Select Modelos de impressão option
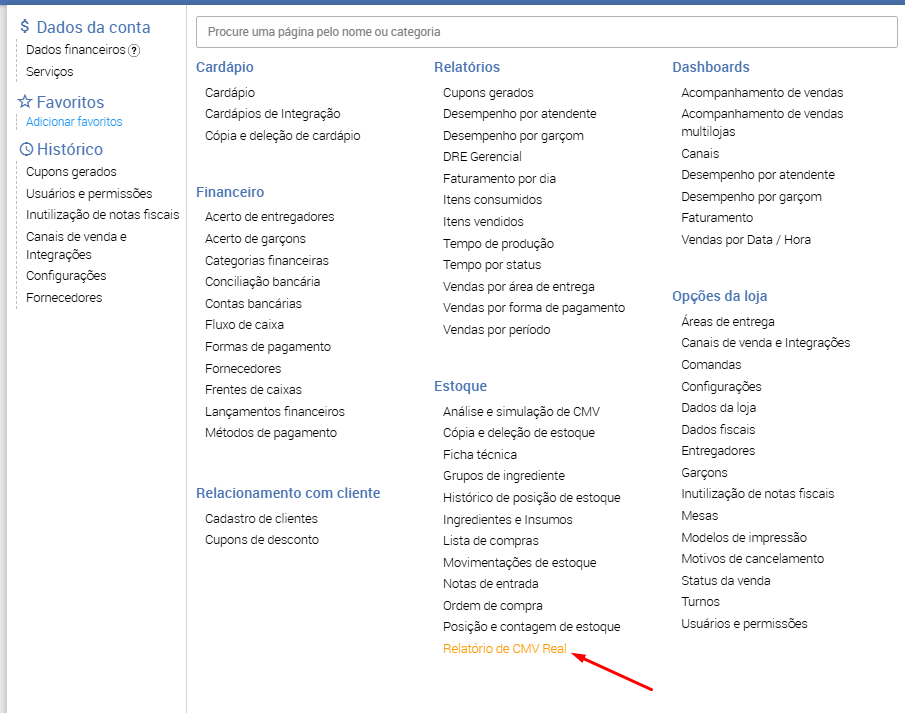Image resolution: width=905 pixels, height=713 pixels. pyautogui.click(x=744, y=538)
